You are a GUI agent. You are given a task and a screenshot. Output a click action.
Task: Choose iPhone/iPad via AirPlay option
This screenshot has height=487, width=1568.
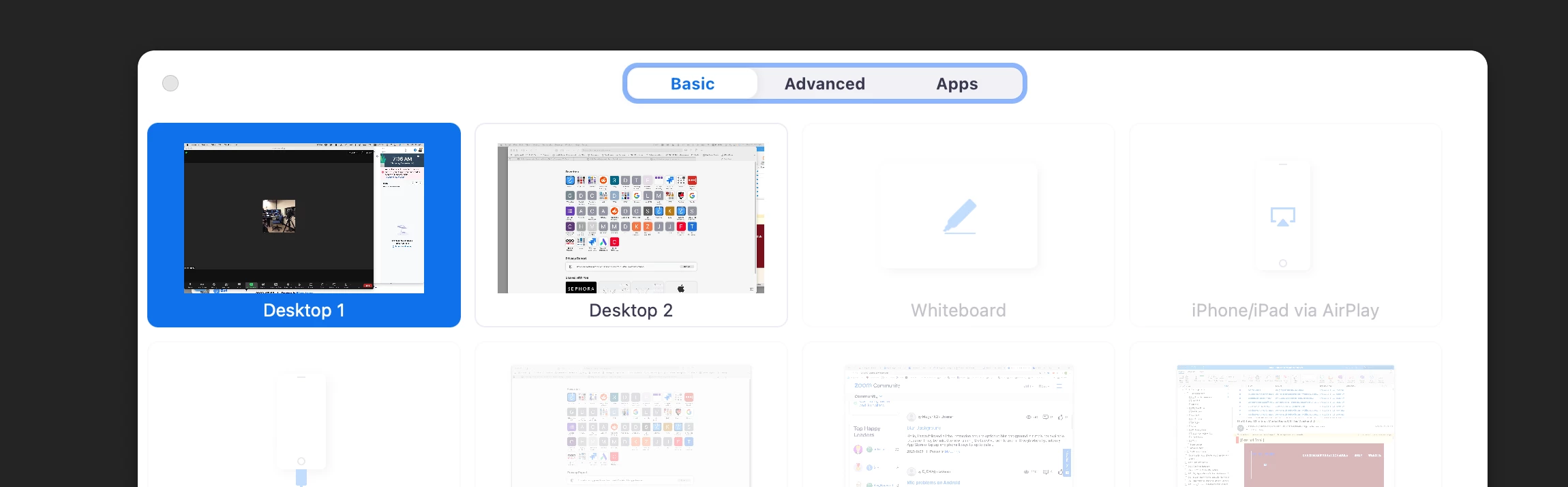[x=1286, y=225]
